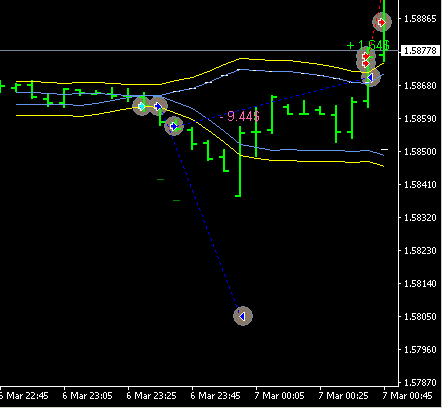Click the 1.58500 price scale label
This screenshot has width=443, height=408.
[x=420, y=152]
